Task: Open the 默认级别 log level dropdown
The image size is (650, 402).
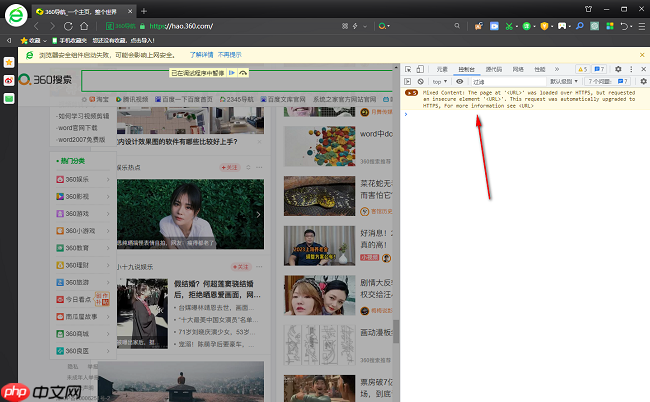Action: [x=565, y=80]
